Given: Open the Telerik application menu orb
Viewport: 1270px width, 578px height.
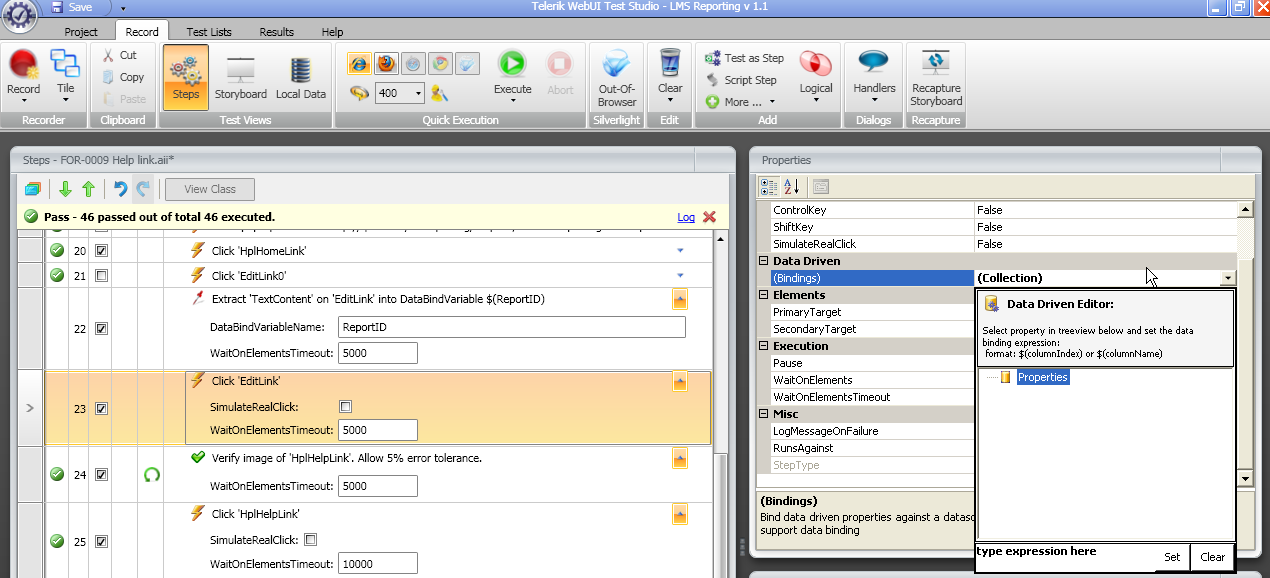Looking at the screenshot, I should tap(20, 17).
